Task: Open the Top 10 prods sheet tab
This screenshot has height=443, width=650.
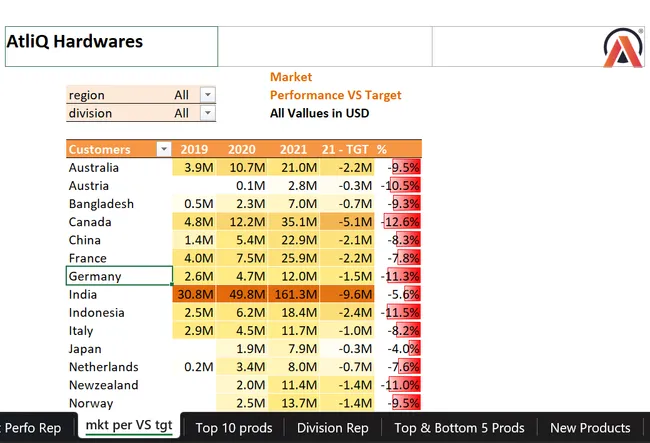Action: coord(234,428)
